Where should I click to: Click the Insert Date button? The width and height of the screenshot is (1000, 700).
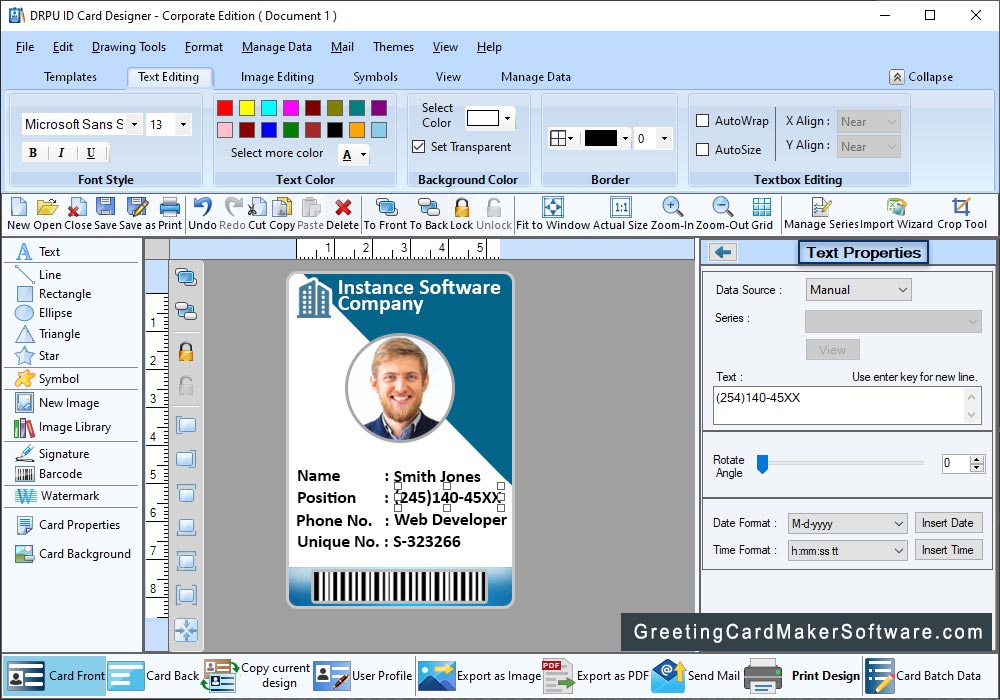pos(948,523)
